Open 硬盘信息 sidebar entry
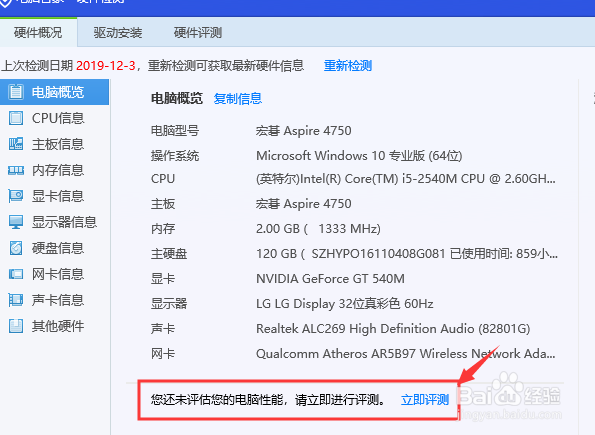Screen dimensions: 595x435 pos(54,248)
